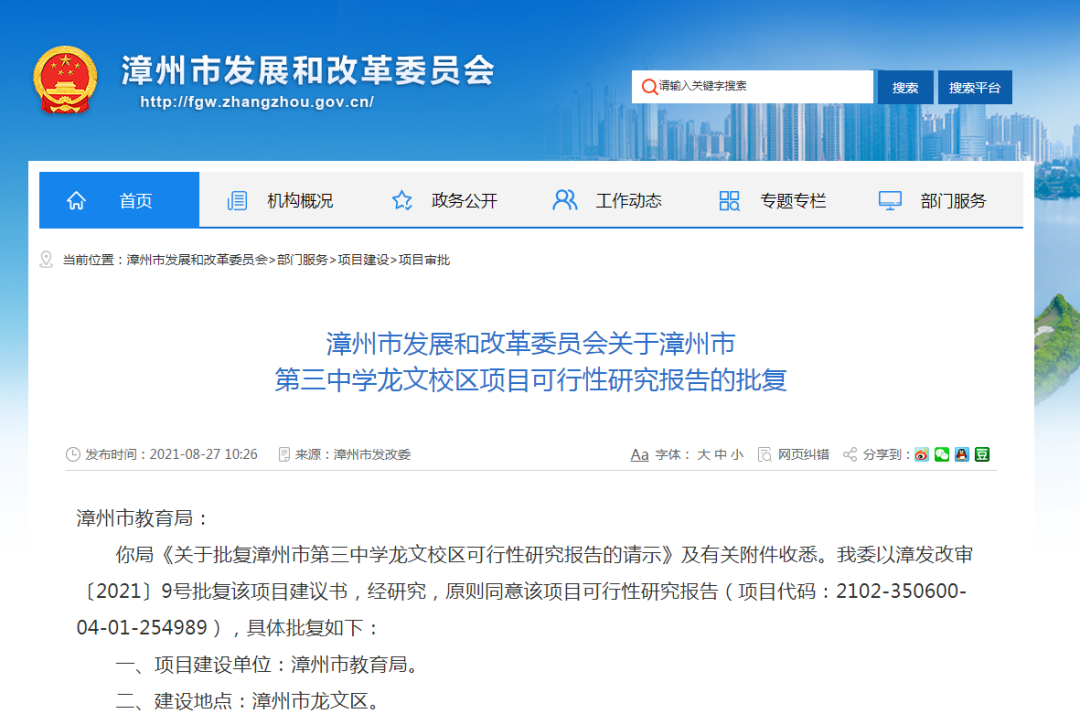Click the home icon in navigation bar
This screenshot has width=1080, height=714.
[x=76, y=201]
